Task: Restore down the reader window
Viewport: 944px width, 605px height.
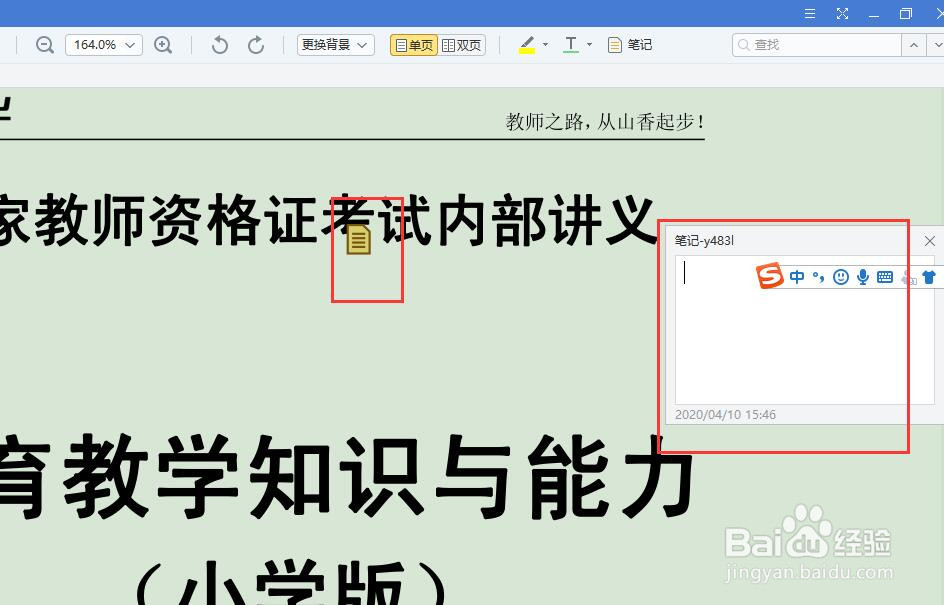Action: point(905,13)
